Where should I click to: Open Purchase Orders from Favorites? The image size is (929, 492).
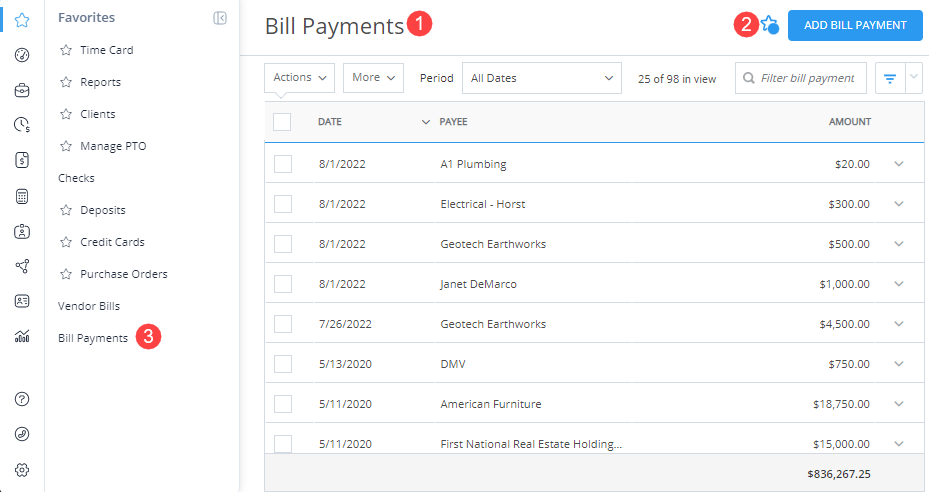(x=124, y=274)
